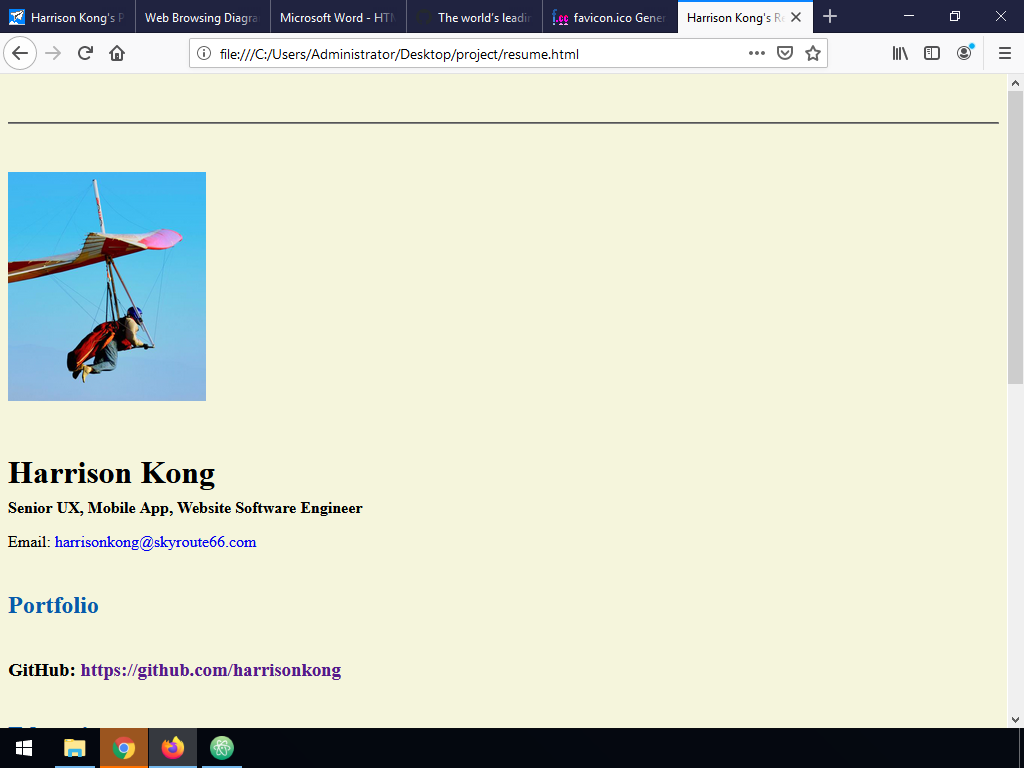The height and width of the screenshot is (768, 1024).
Task: Open the Library history and bookmarks
Action: 900,54
